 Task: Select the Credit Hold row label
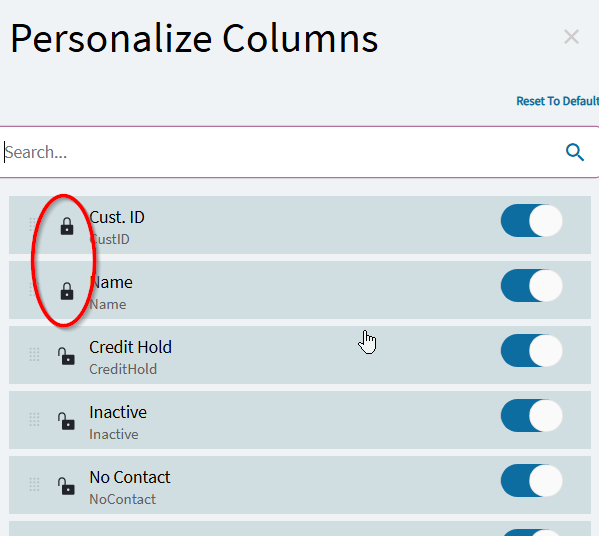click(130, 347)
